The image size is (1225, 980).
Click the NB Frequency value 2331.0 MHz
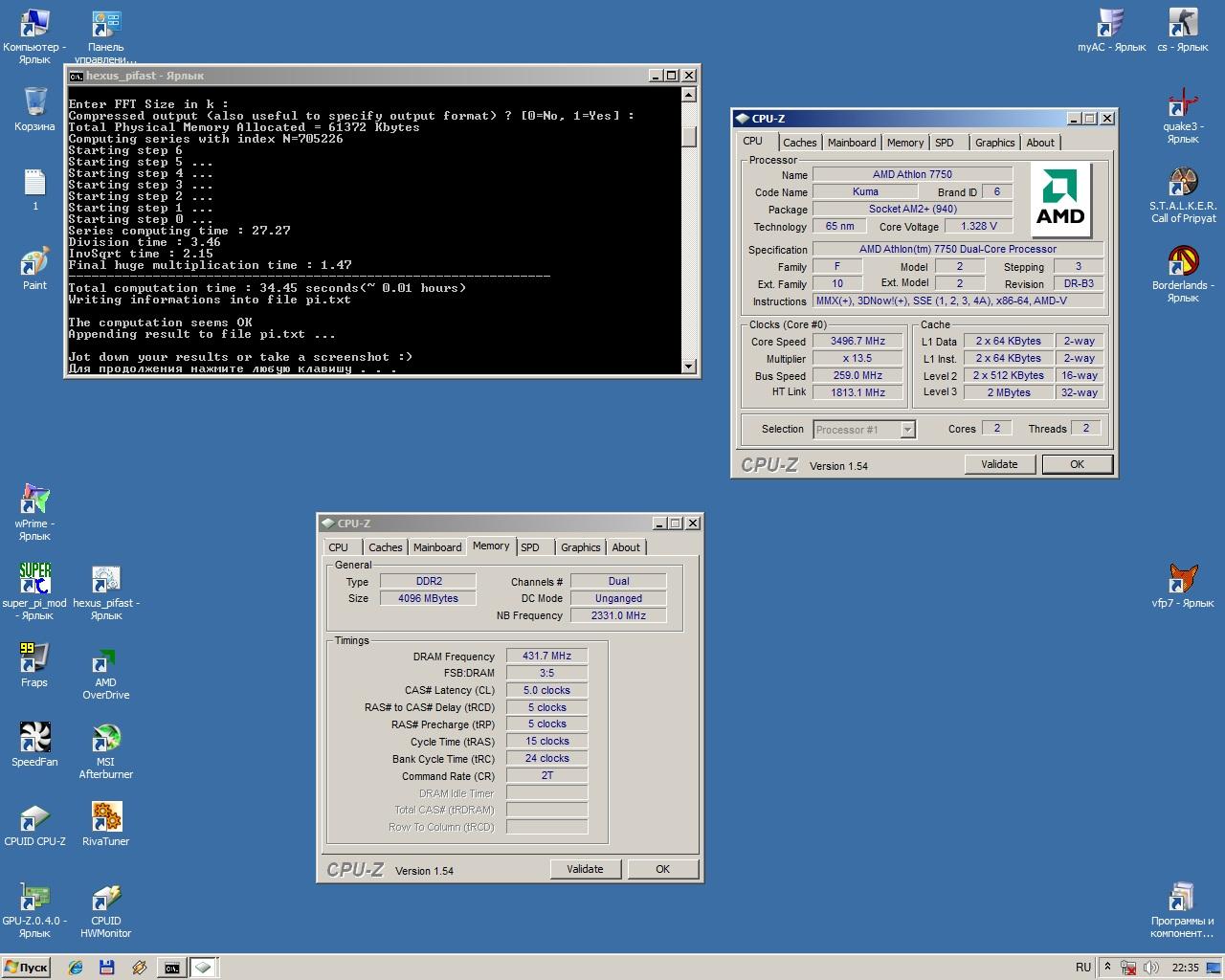[x=618, y=615]
